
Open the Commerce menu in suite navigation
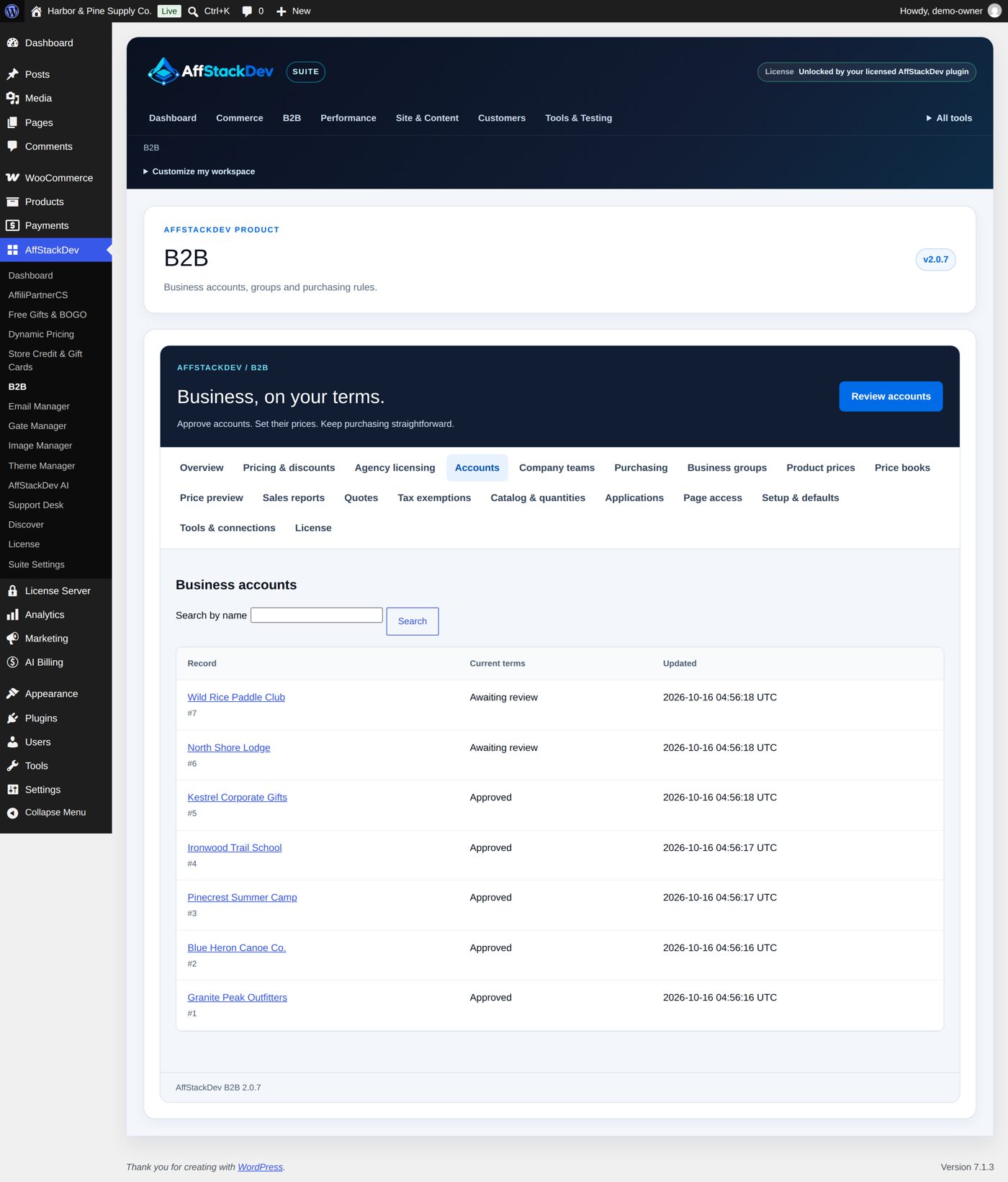(240, 118)
